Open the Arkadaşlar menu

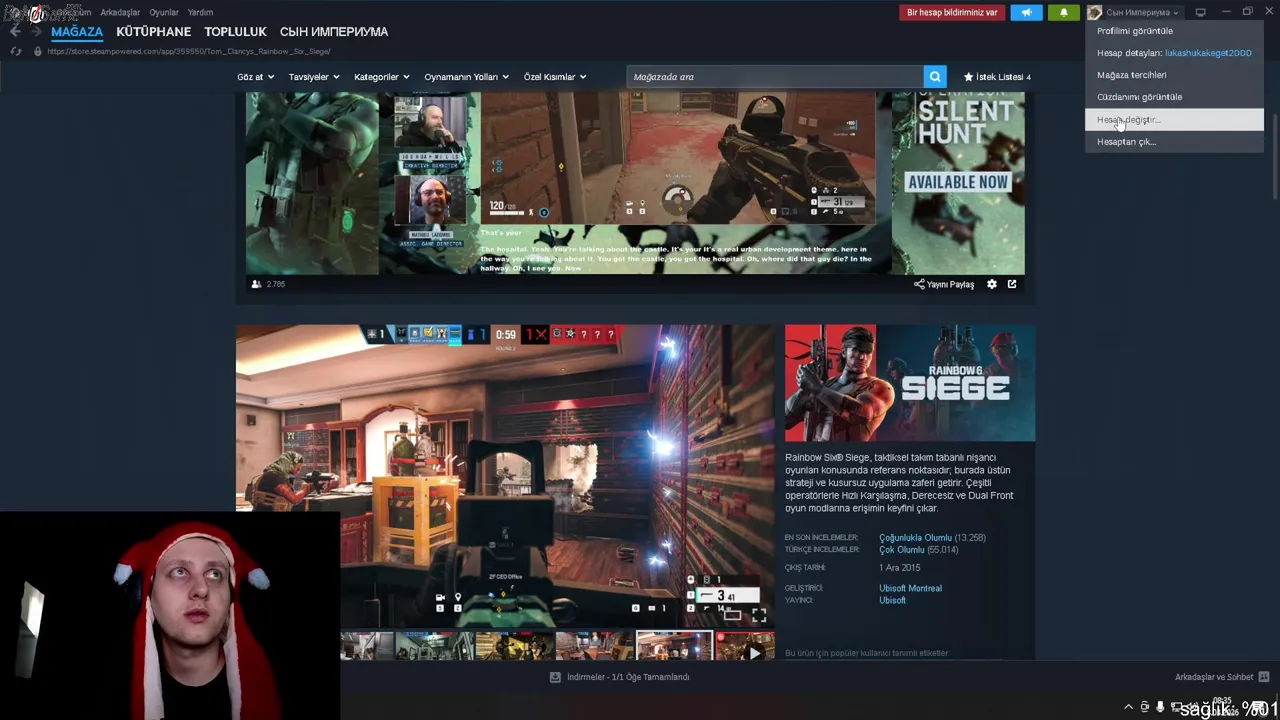point(120,12)
